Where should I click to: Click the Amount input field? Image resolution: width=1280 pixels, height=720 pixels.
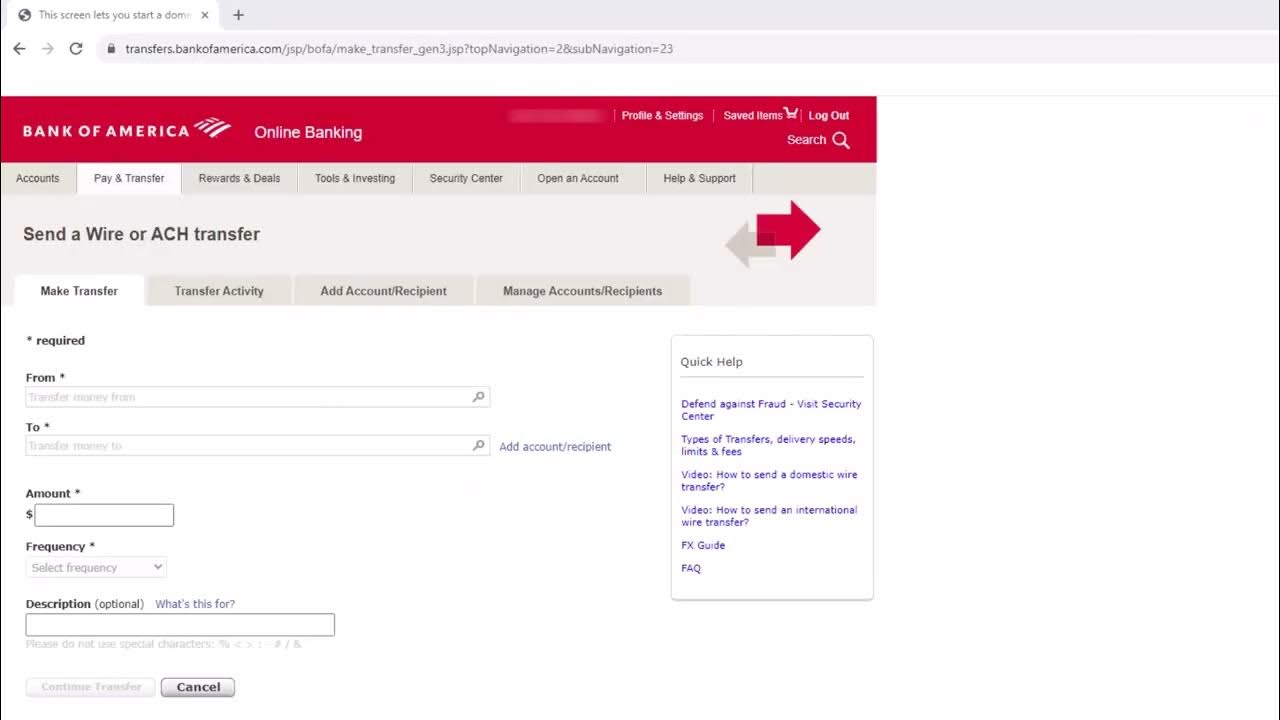(104, 515)
